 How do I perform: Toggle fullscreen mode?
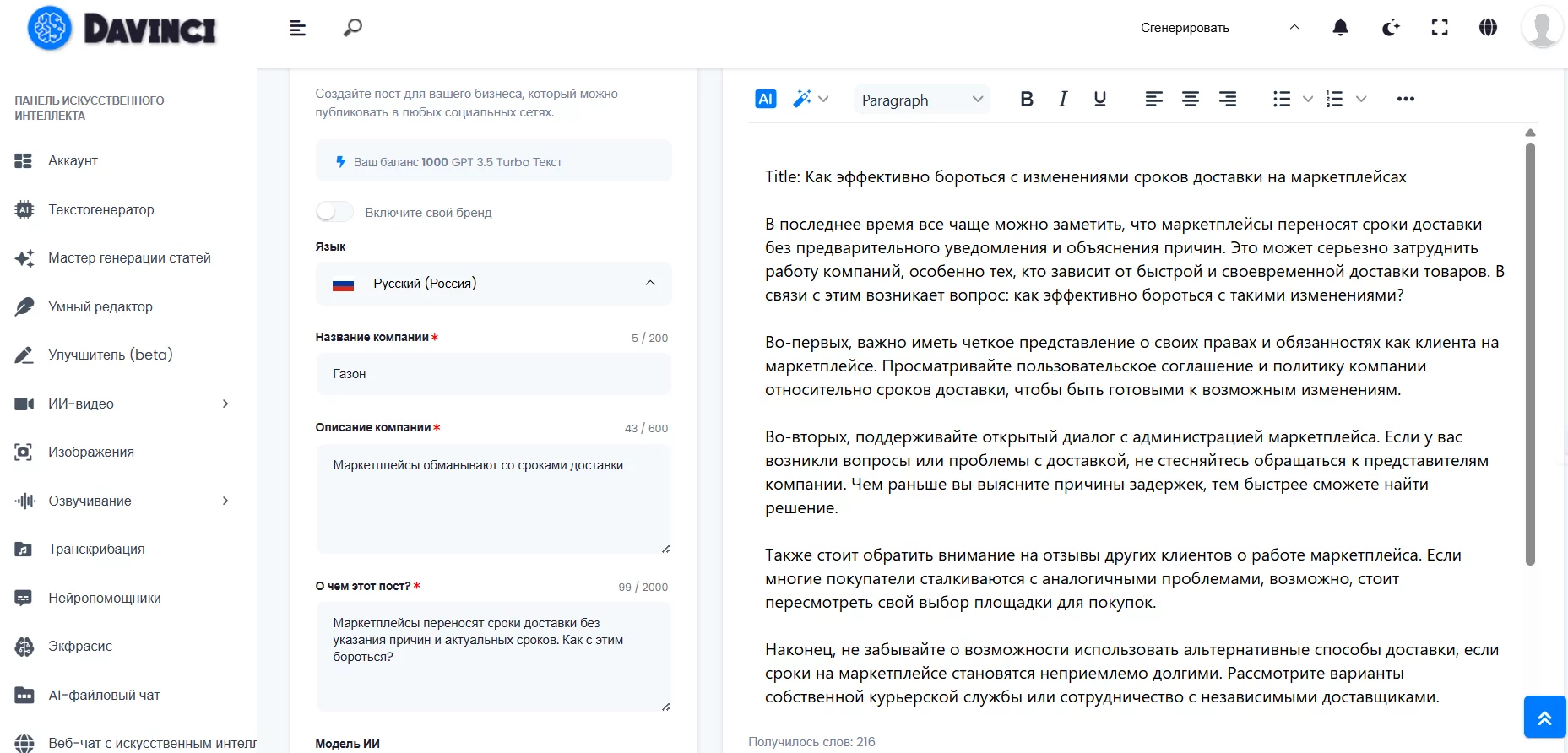[1440, 28]
